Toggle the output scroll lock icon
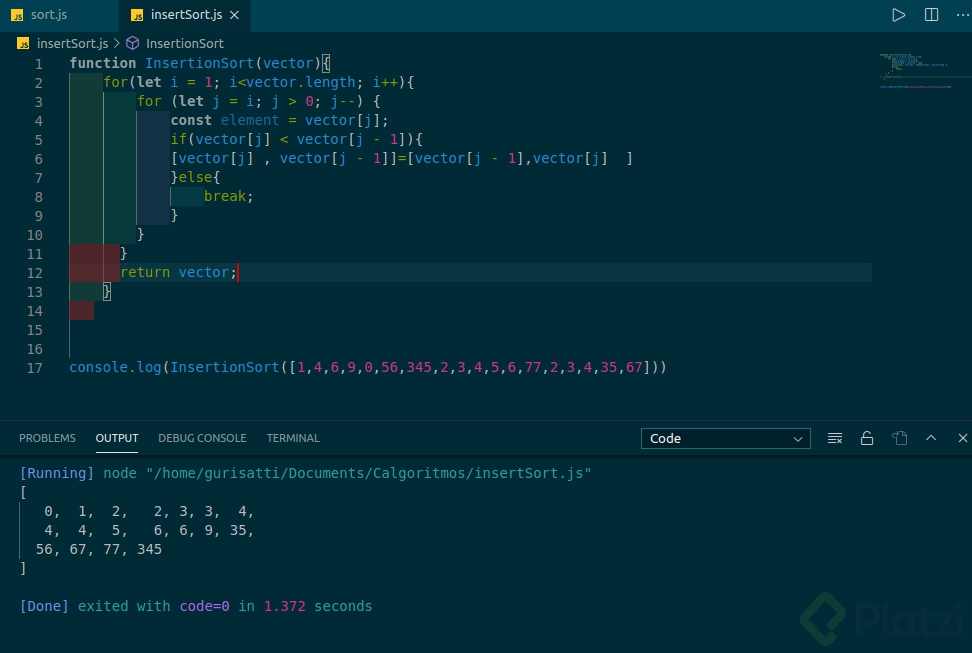Image resolution: width=972 pixels, height=653 pixels. [867, 438]
